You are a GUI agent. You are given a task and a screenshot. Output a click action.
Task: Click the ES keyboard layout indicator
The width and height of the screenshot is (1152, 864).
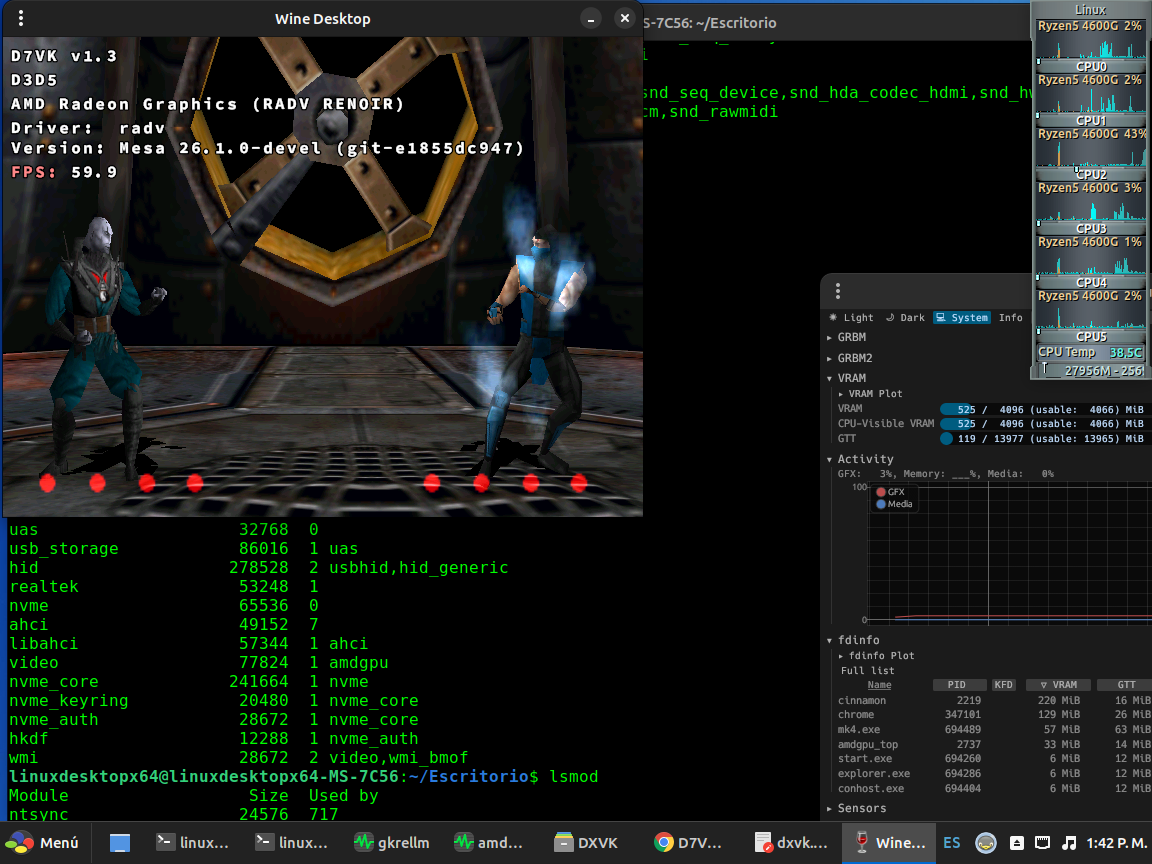pyautogui.click(x=951, y=843)
